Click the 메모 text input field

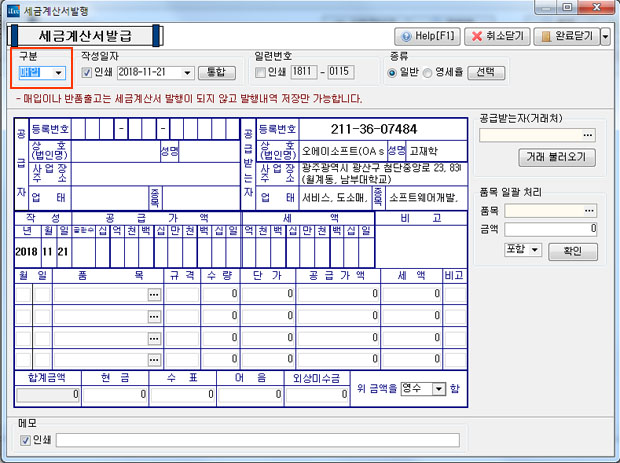(x=330, y=439)
